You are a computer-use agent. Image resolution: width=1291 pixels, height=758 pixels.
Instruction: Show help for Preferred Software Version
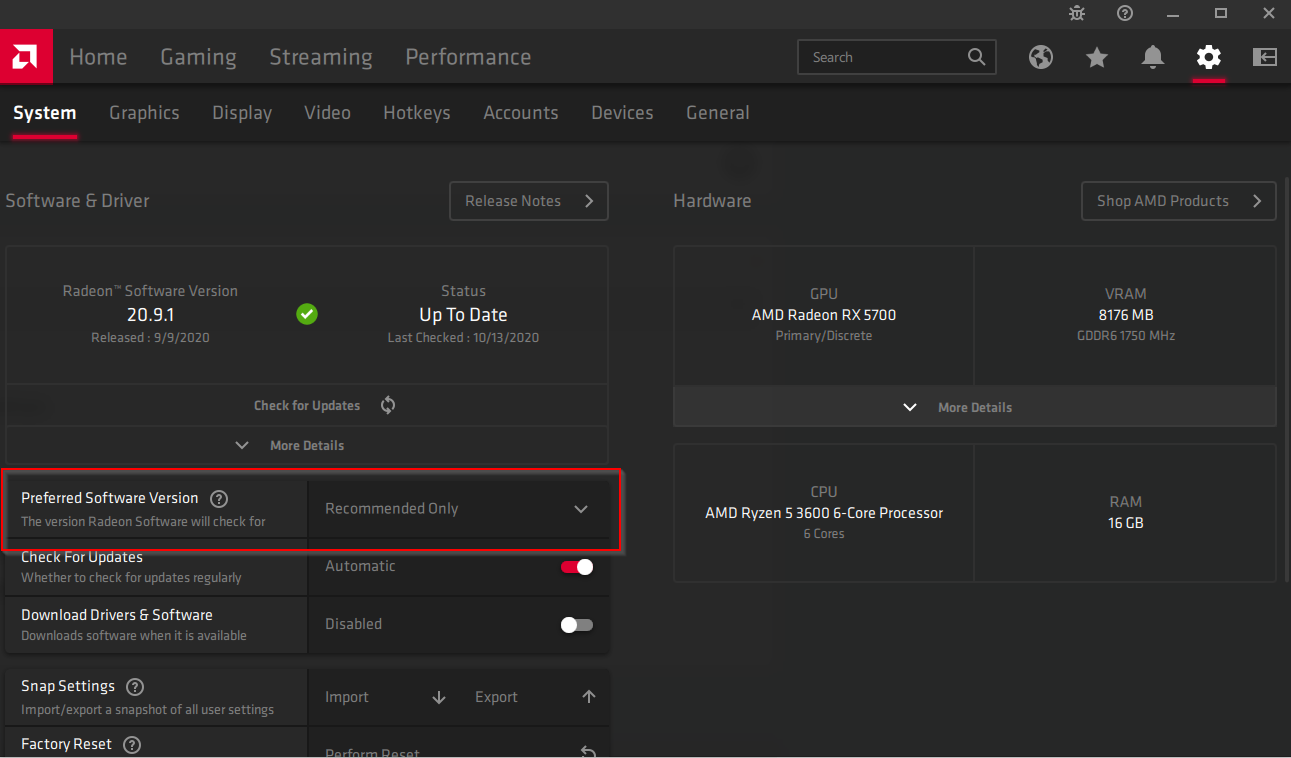(219, 498)
